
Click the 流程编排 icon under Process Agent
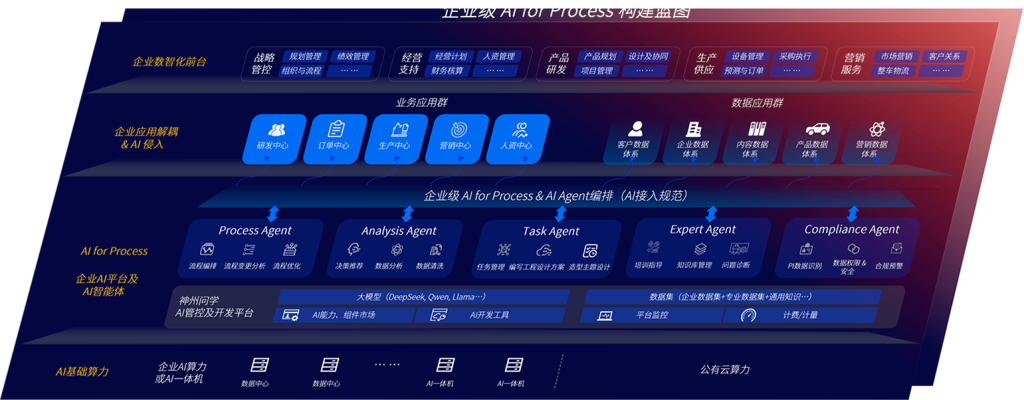(207, 249)
